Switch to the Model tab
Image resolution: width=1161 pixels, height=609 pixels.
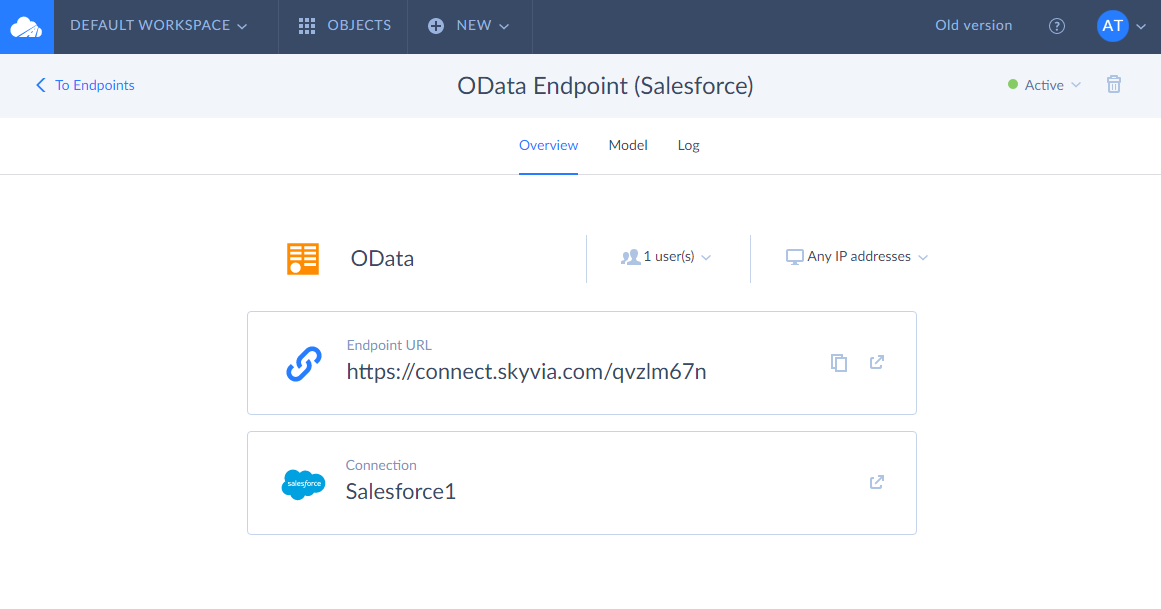click(x=628, y=145)
